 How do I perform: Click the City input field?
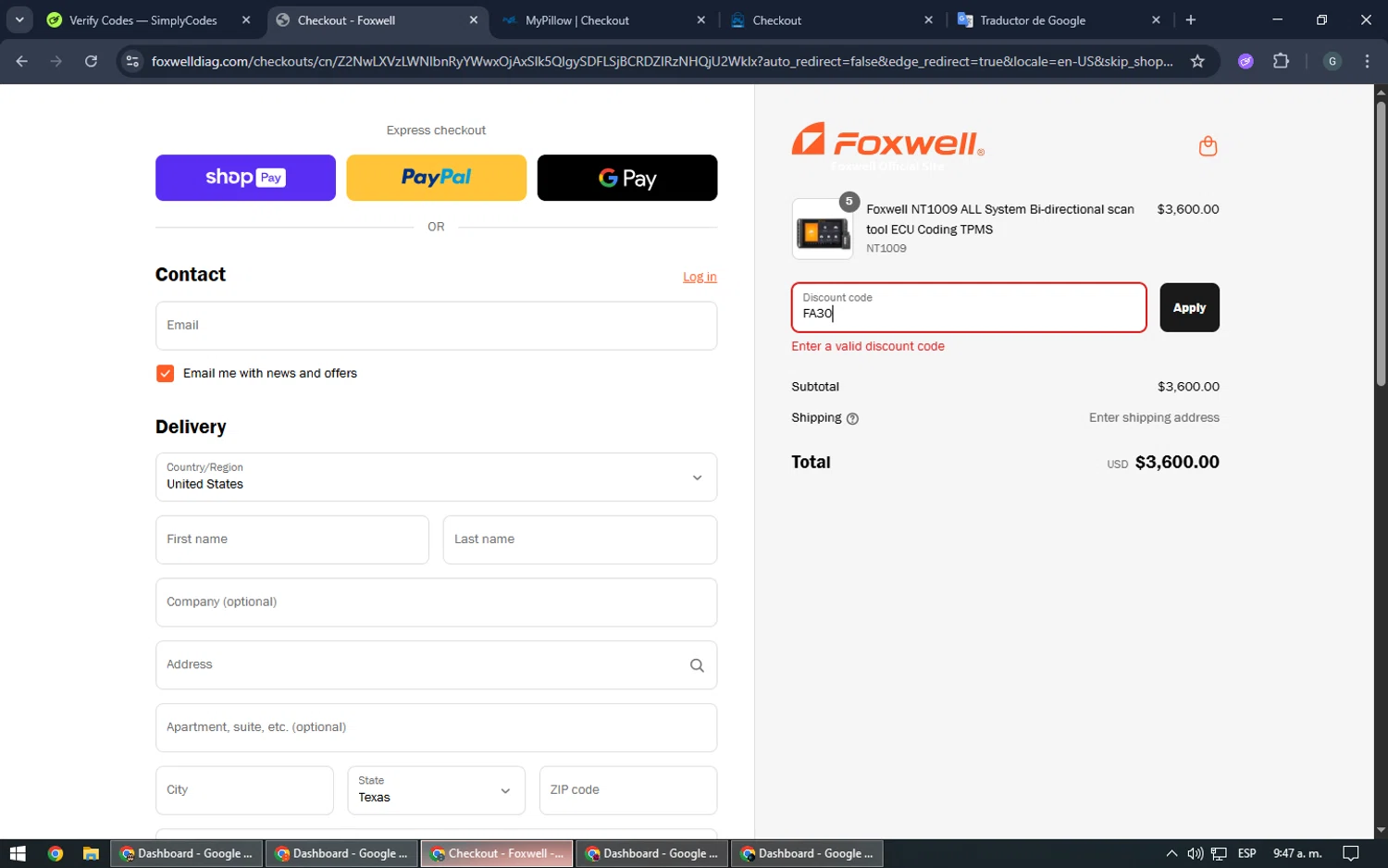pos(244,790)
